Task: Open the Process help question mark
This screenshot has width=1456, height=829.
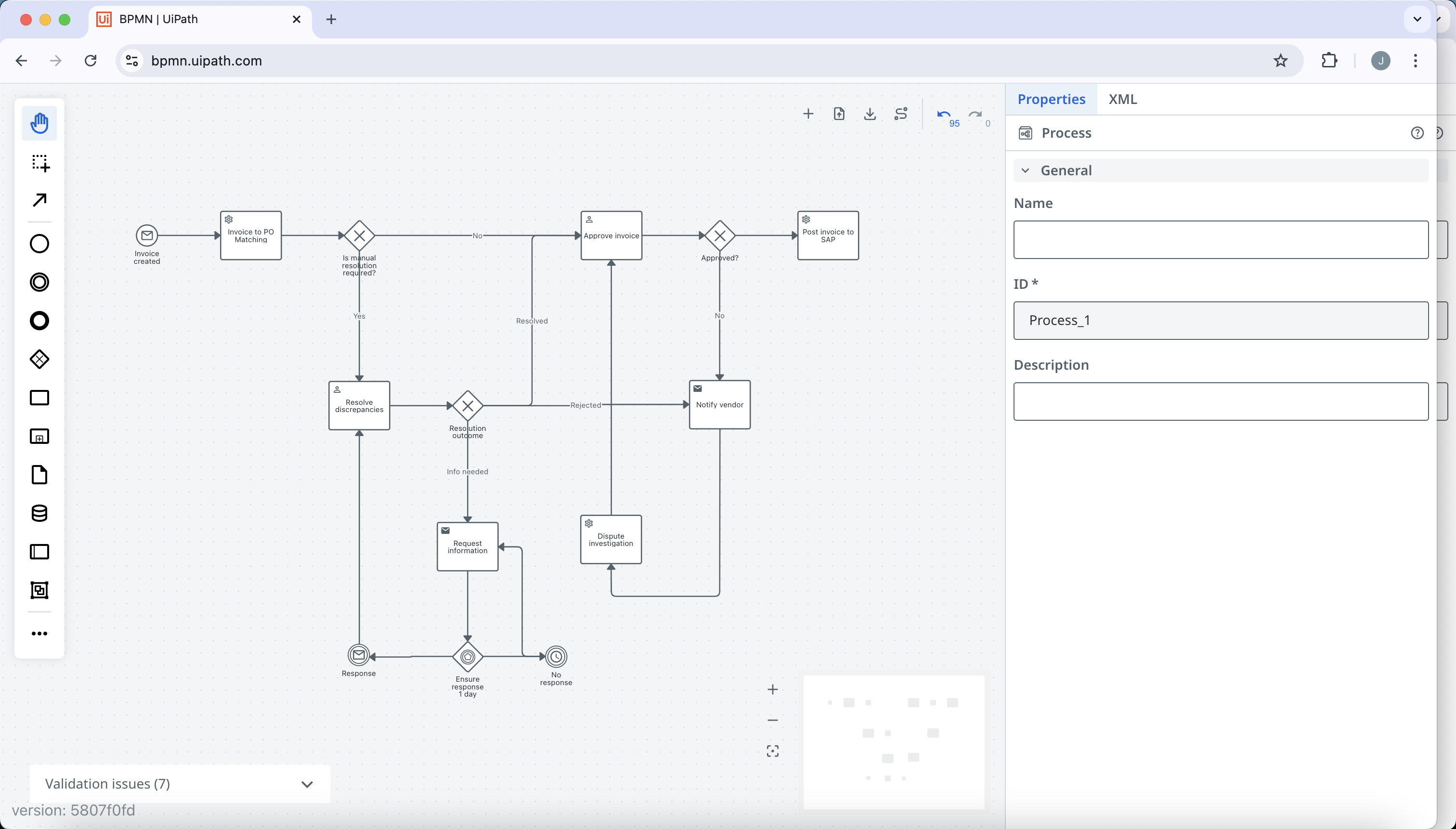Action: click(x=1417, y=133)
